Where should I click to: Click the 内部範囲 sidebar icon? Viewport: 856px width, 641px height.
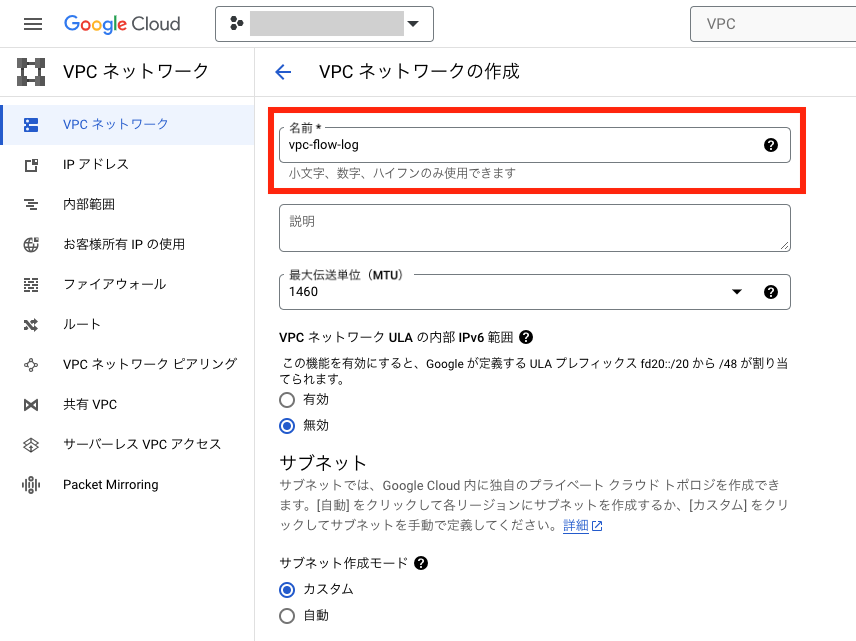31,205
